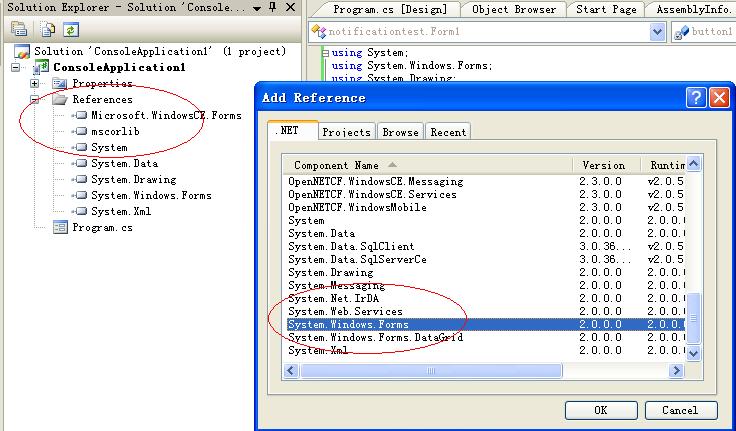
Task: Click the Properties folder icon
Action: coord(60,84)
